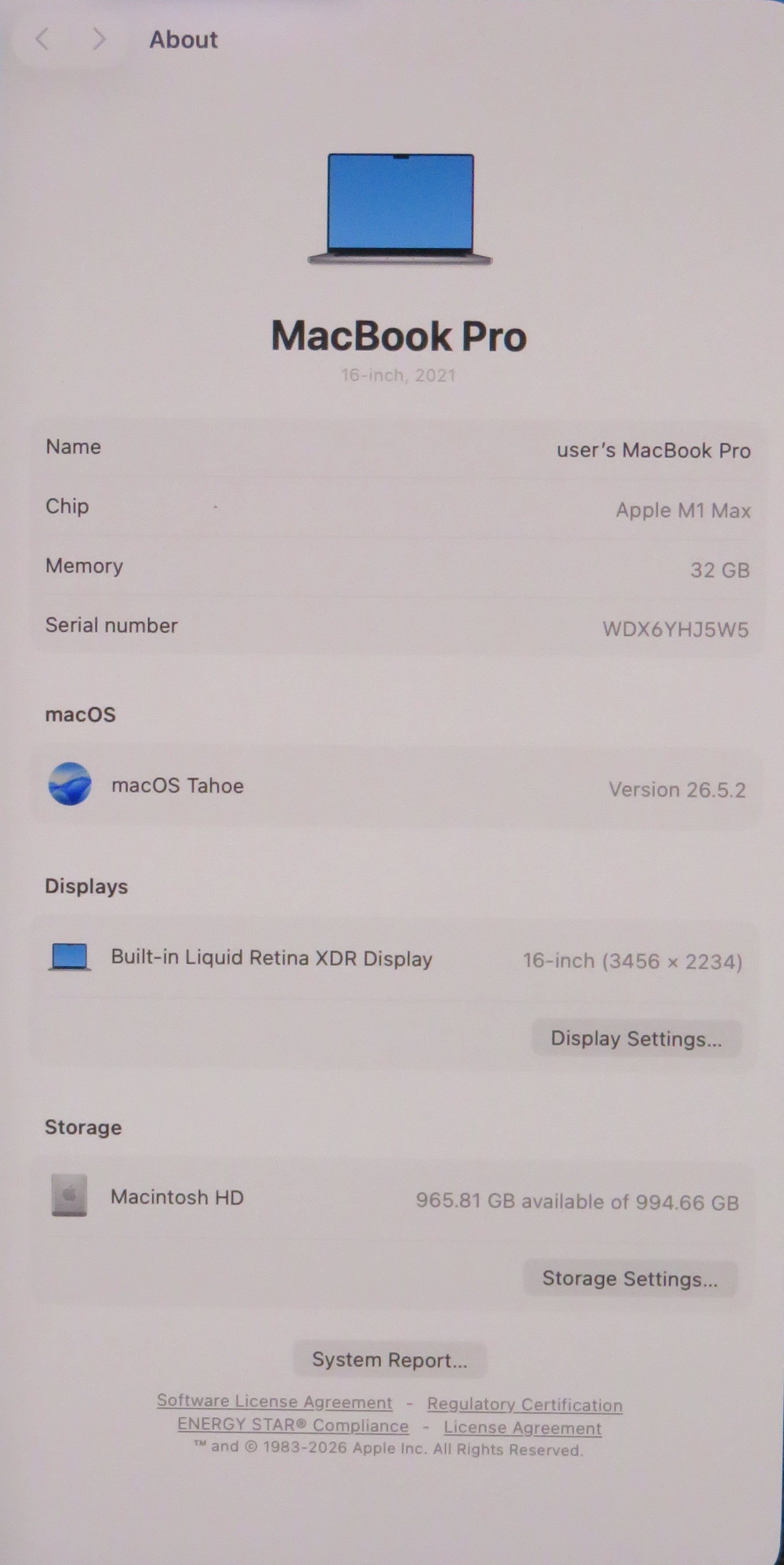Screen dimensions: 784x1565
Task: Click the "Macintosh HD" label
Action: tap(177, 1197)
